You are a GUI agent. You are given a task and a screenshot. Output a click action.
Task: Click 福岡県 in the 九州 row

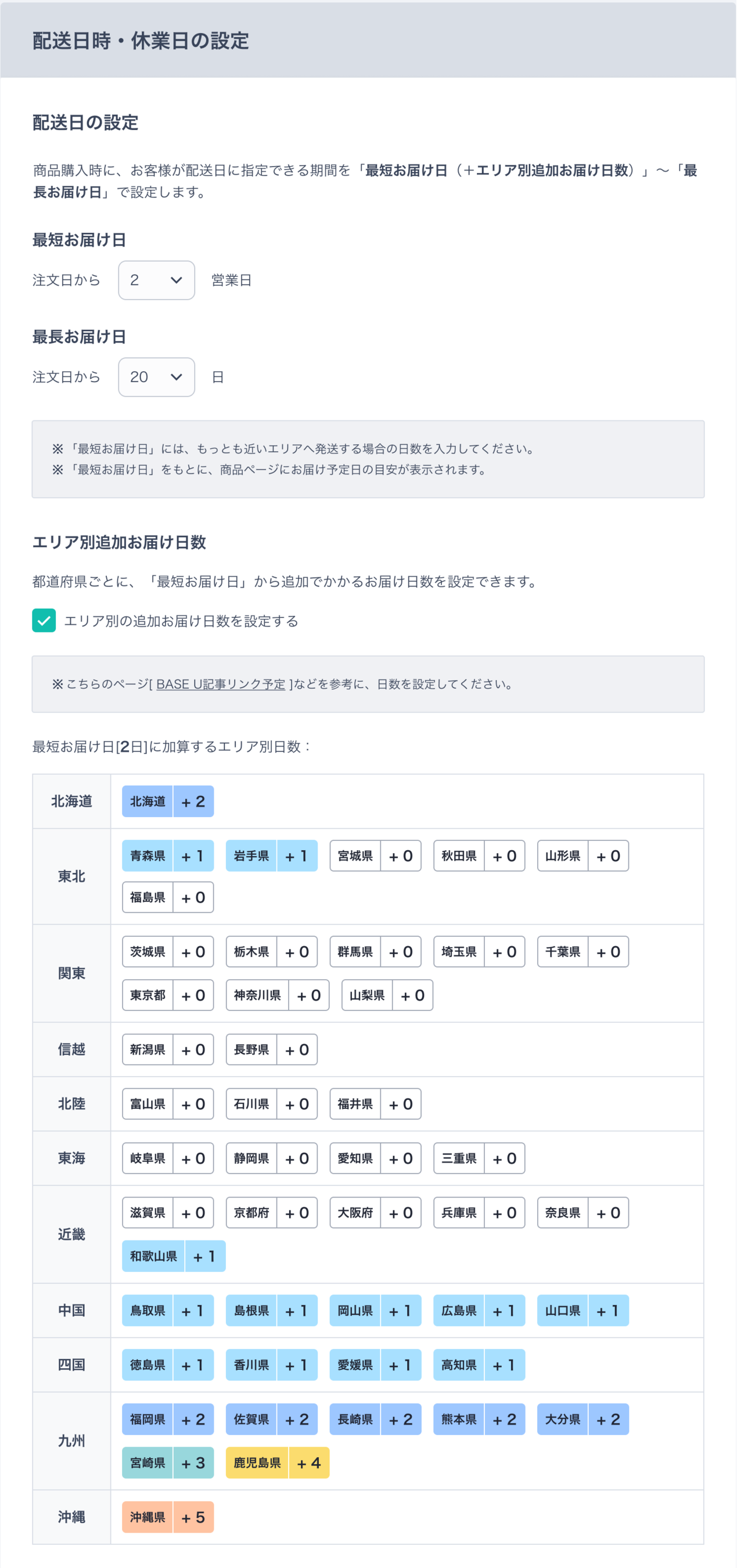click(167, 1419)
